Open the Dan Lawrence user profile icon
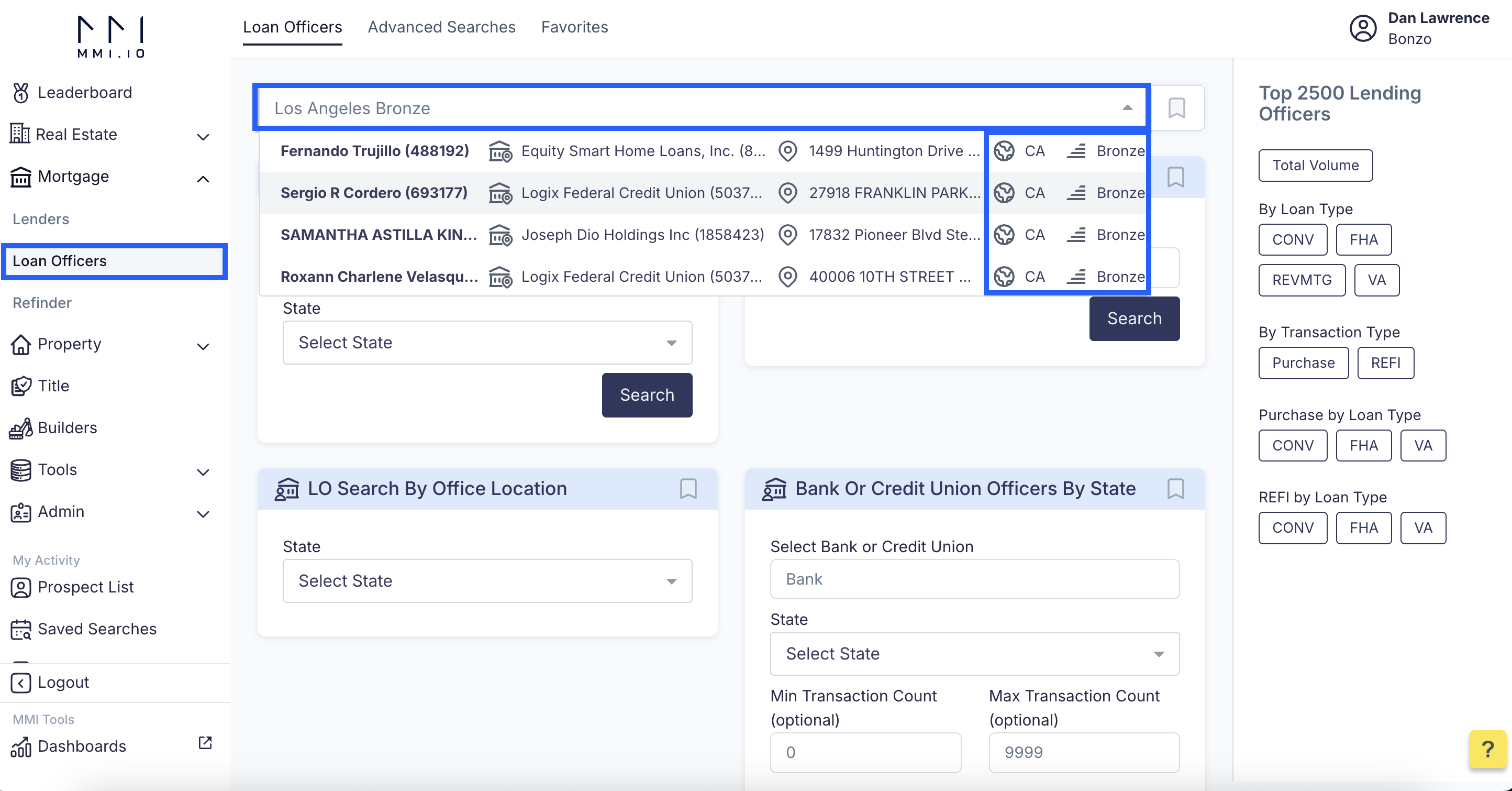Image resolution: width=1512 pixels, height=791 pixels. tap(1362, 28)
